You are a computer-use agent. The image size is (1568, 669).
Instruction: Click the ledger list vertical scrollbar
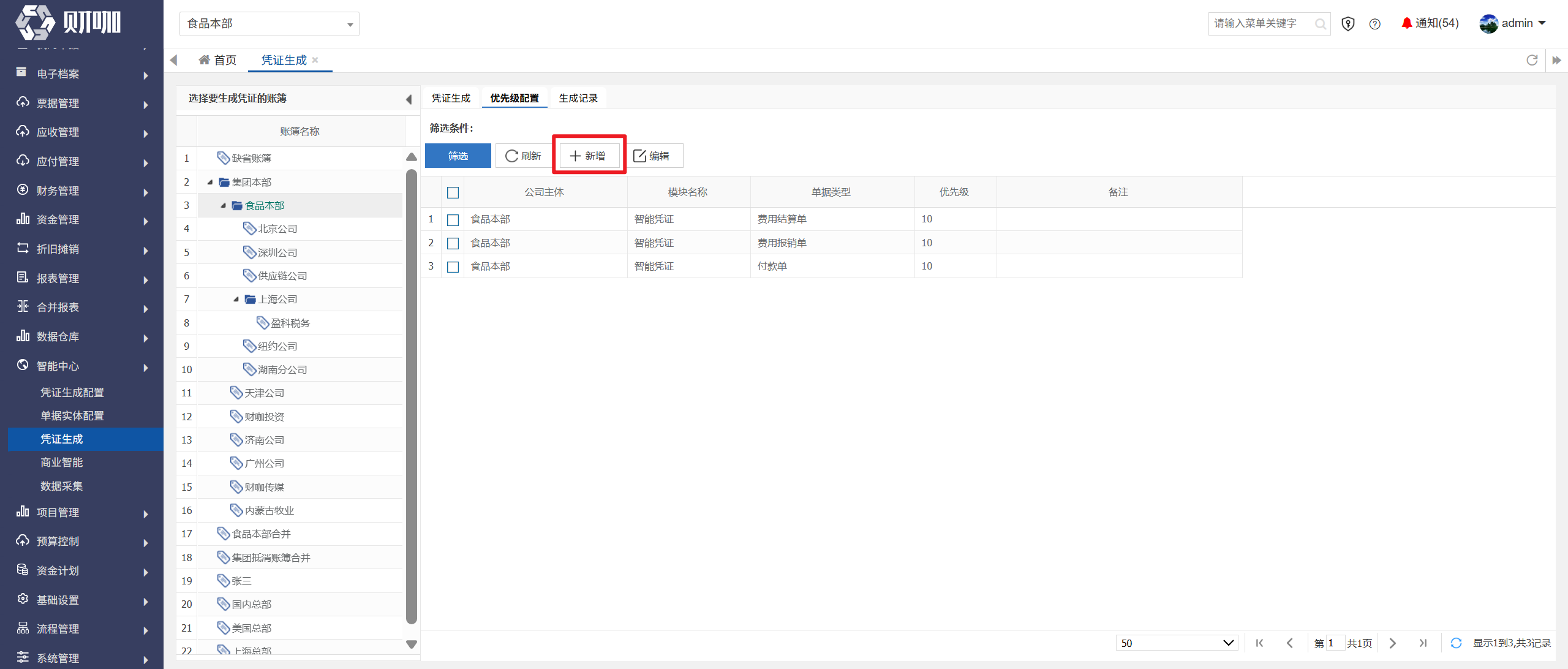click(412, 398)
